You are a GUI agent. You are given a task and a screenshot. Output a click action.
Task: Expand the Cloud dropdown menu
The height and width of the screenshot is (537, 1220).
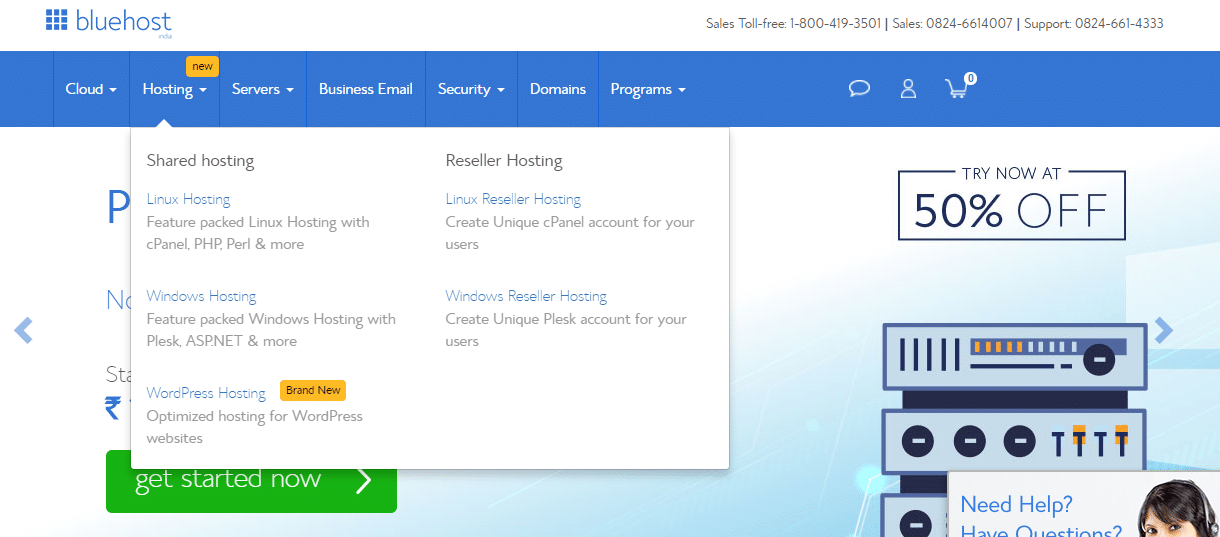(91, 89)
